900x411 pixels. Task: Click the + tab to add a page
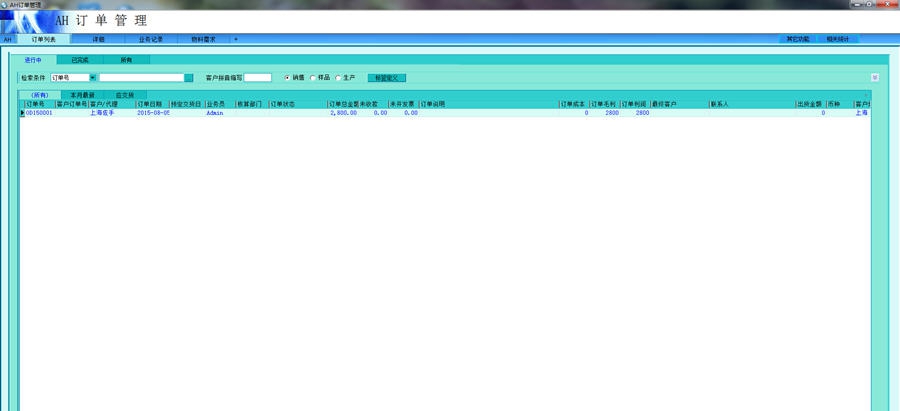click(x=235, y=40)
